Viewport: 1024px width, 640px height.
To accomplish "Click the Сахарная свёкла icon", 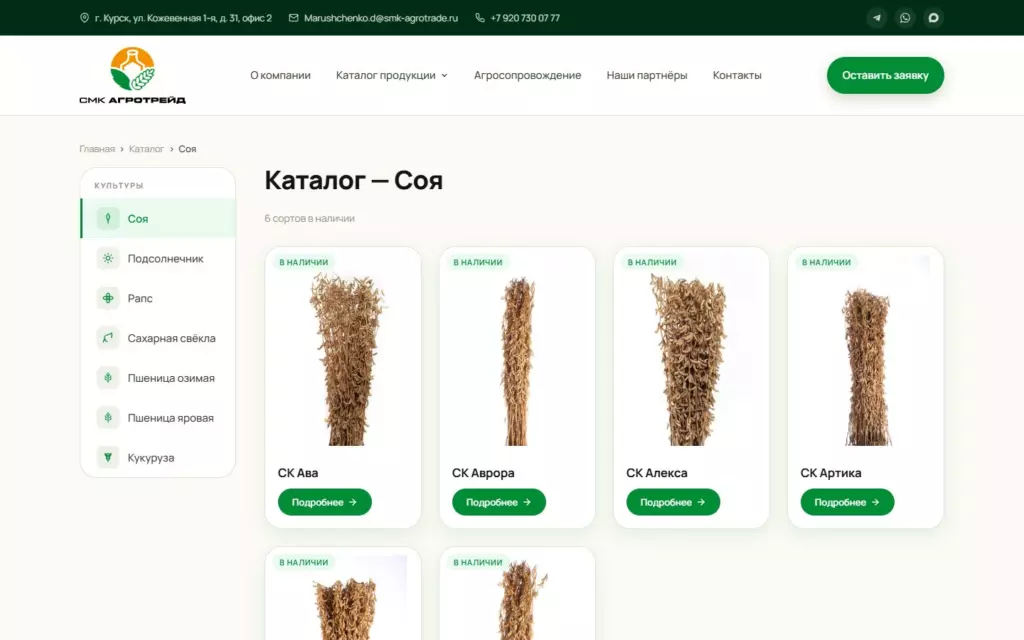I will pos(108,338).
